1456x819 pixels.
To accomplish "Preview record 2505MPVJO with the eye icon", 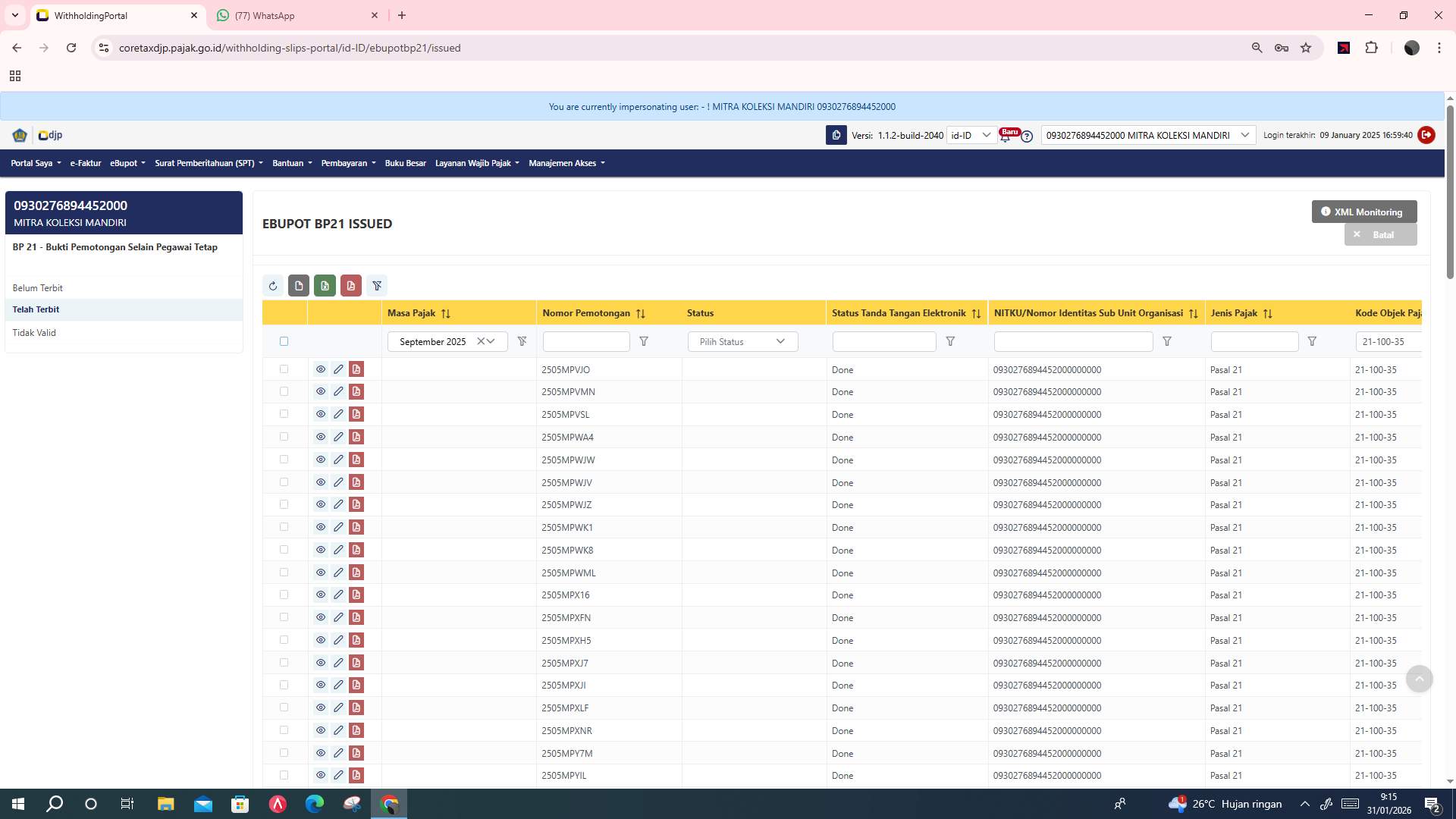I will pos(321,369).
